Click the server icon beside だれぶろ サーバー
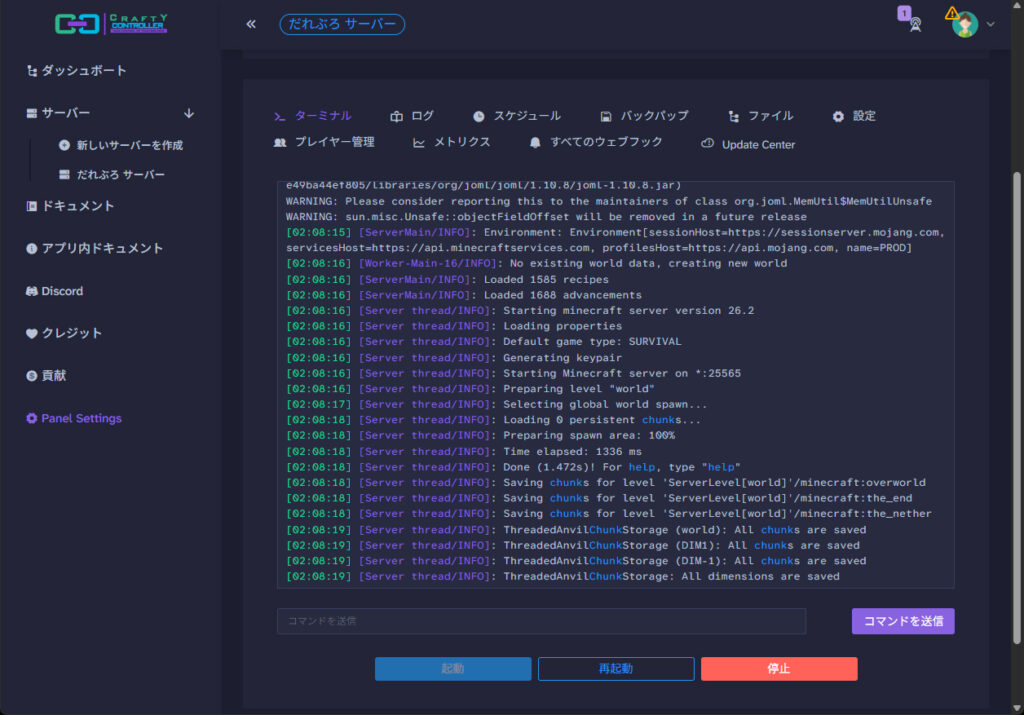 click(64, 174)
